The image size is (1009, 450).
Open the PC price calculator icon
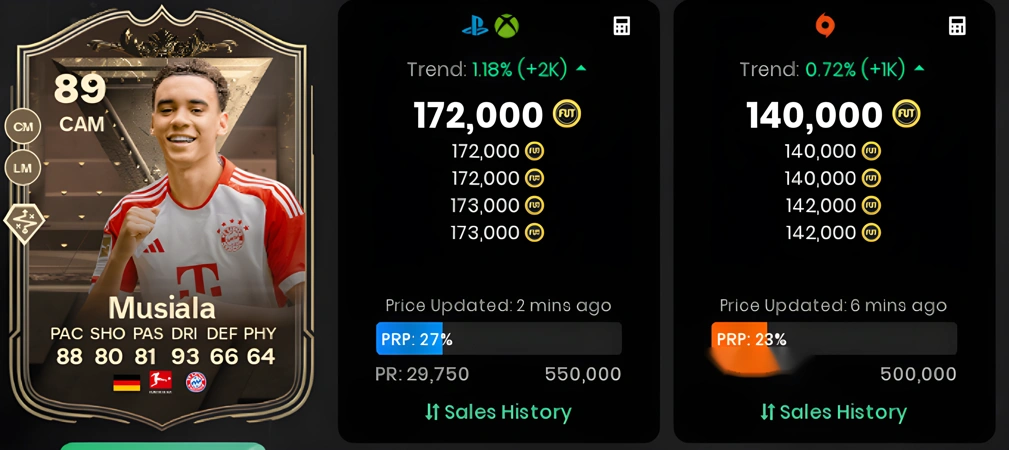[957, 26]
